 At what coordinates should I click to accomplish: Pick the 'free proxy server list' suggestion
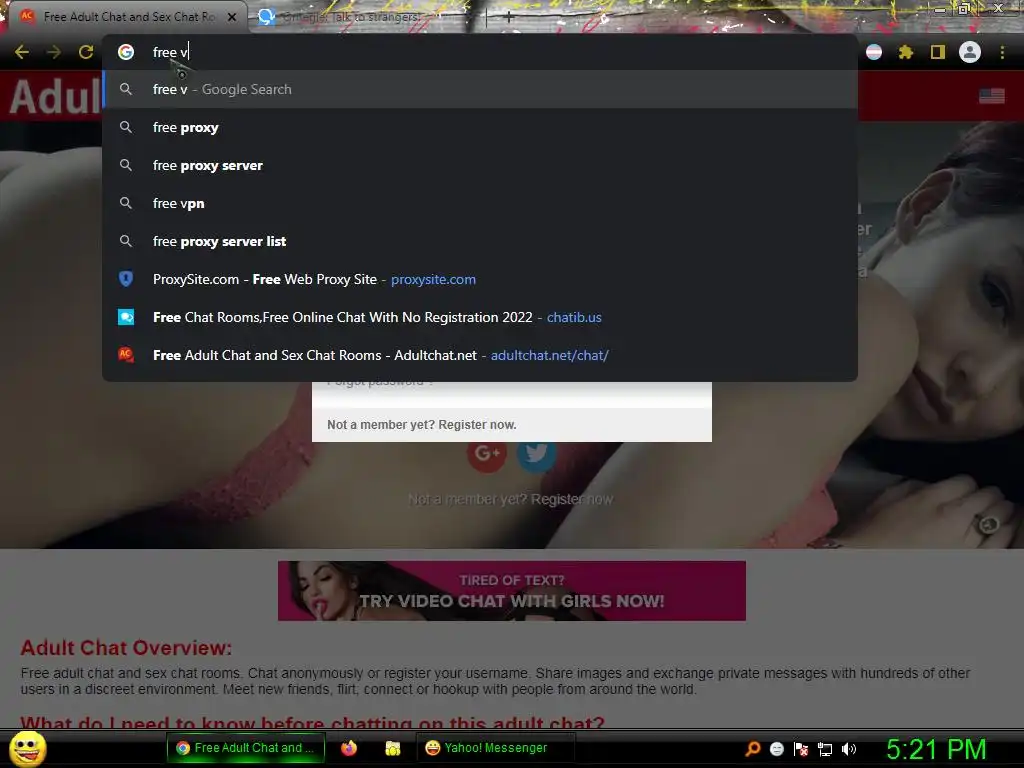tap(480, 241)
